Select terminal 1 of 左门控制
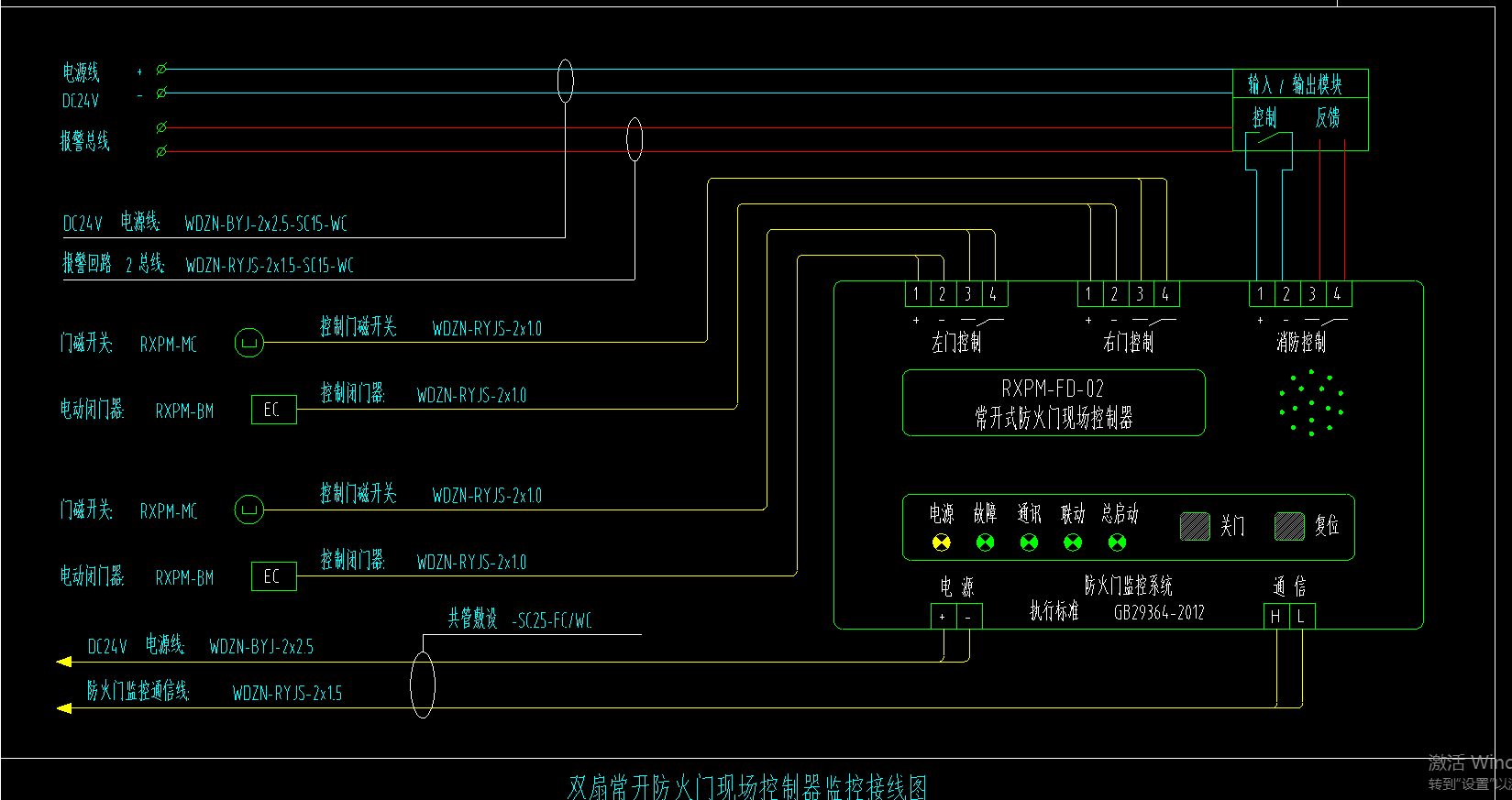The height and width of the screenshot is (800, 1512). [917, 293]
